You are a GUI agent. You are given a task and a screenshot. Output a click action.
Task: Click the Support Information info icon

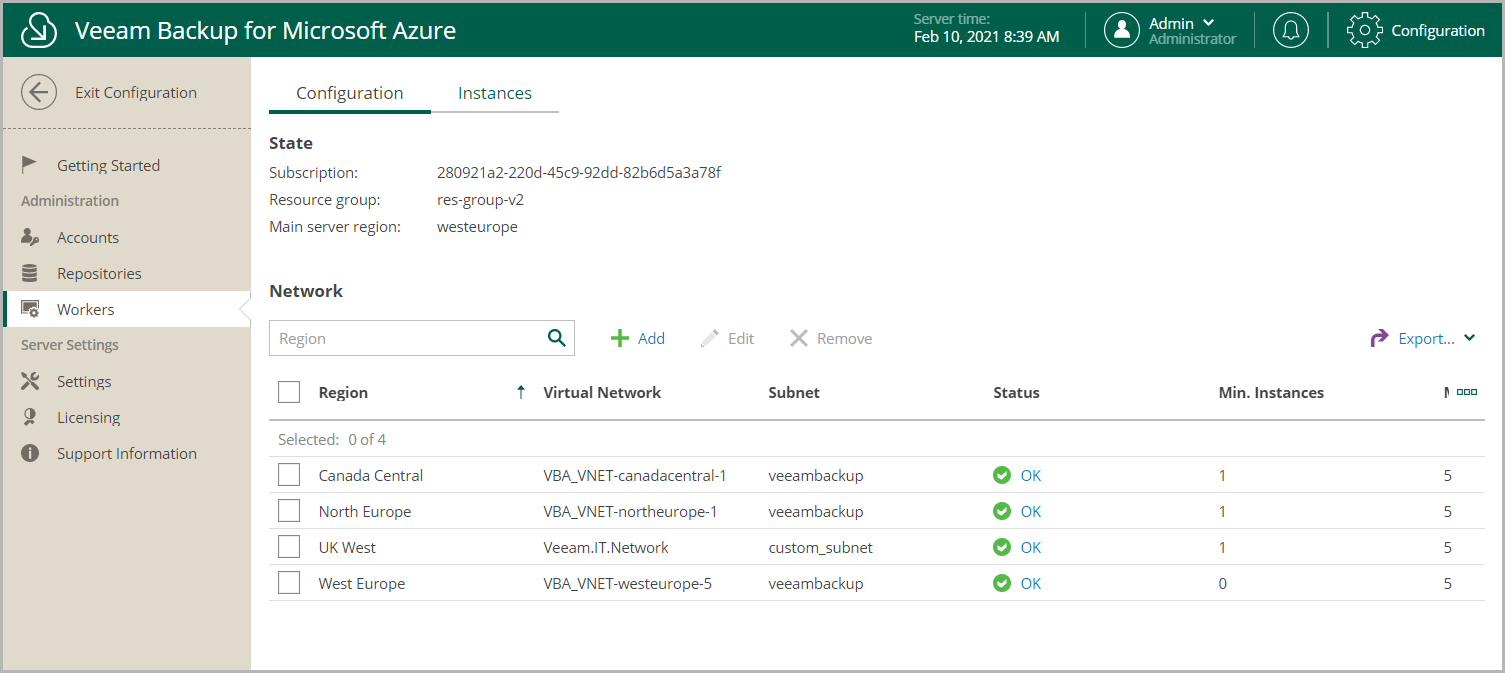[x=30, y=453]
